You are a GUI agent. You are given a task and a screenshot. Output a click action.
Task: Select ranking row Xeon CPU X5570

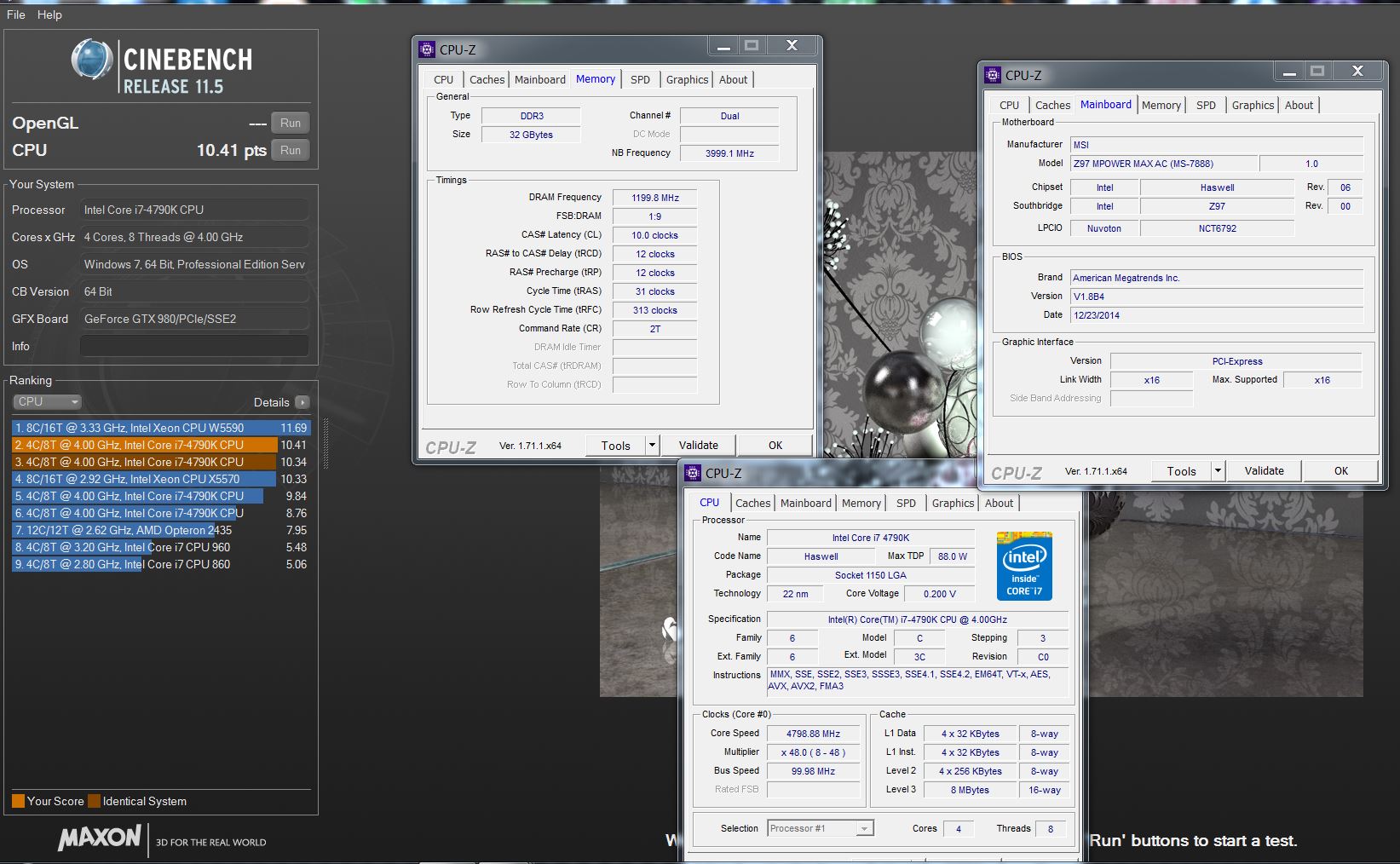(160, 479)
